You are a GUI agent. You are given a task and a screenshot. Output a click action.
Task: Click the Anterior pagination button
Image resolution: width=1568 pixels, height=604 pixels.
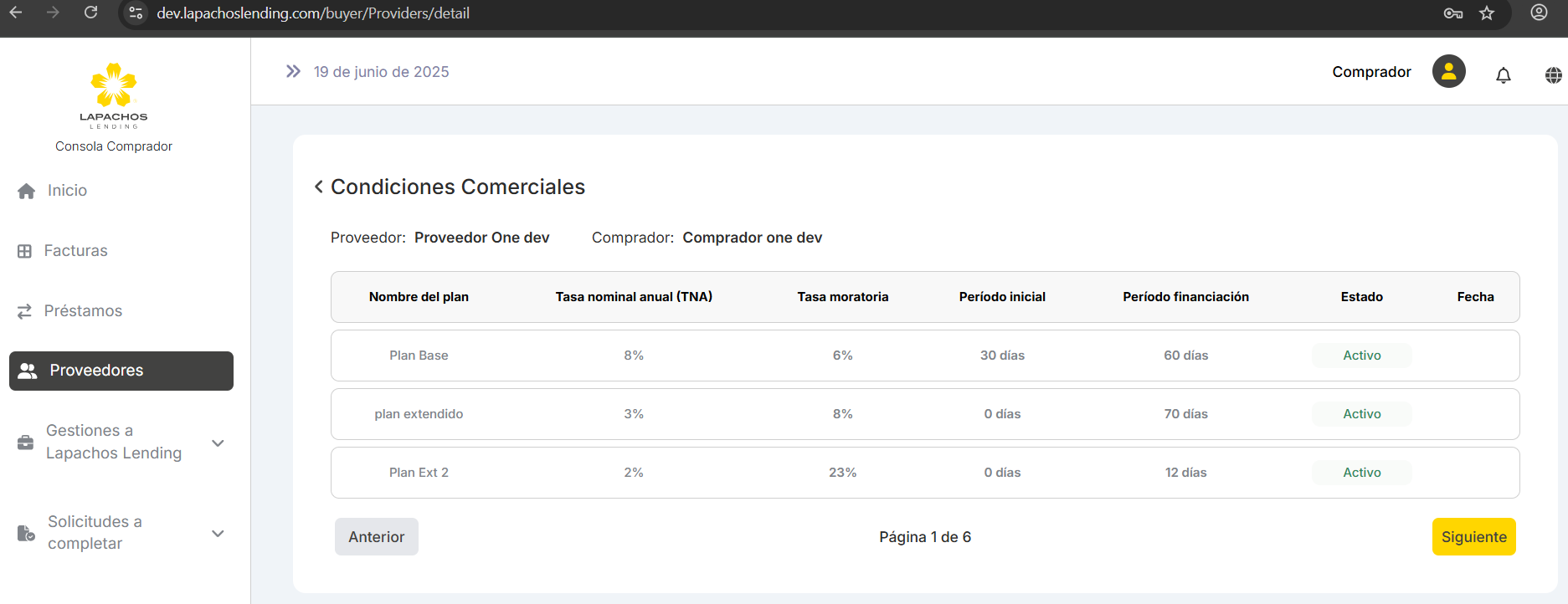tap(376, 537)
